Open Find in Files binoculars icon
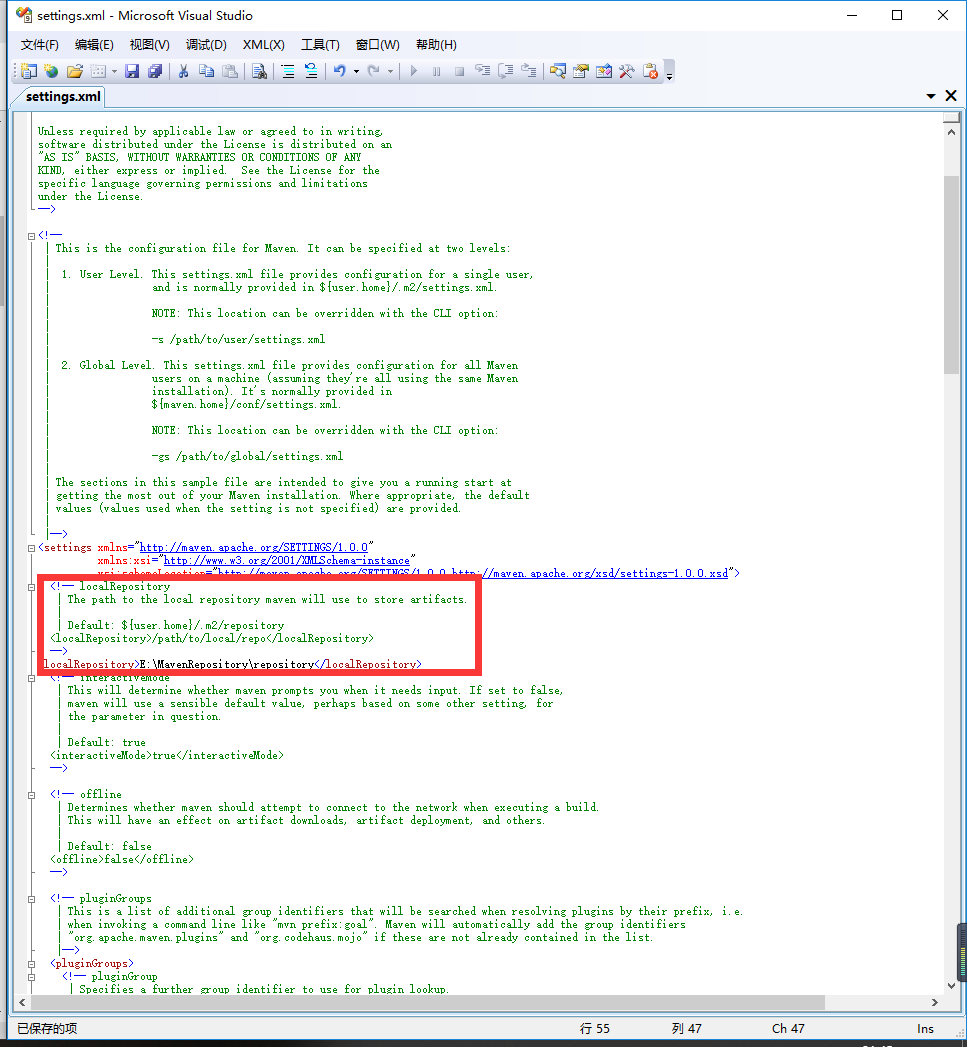 tap(260, 71)
